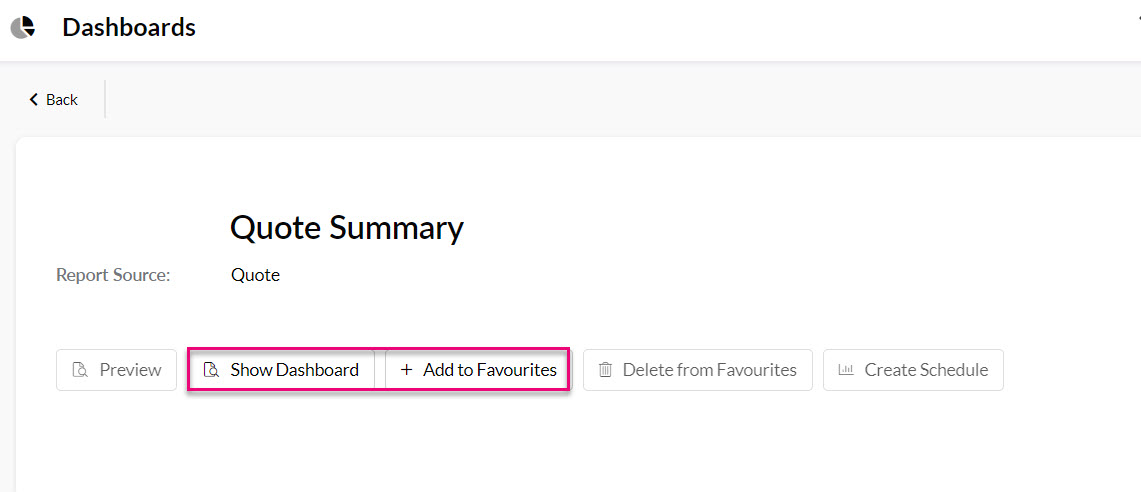
Task: Click the trash can icon
Action: [605, 370]
